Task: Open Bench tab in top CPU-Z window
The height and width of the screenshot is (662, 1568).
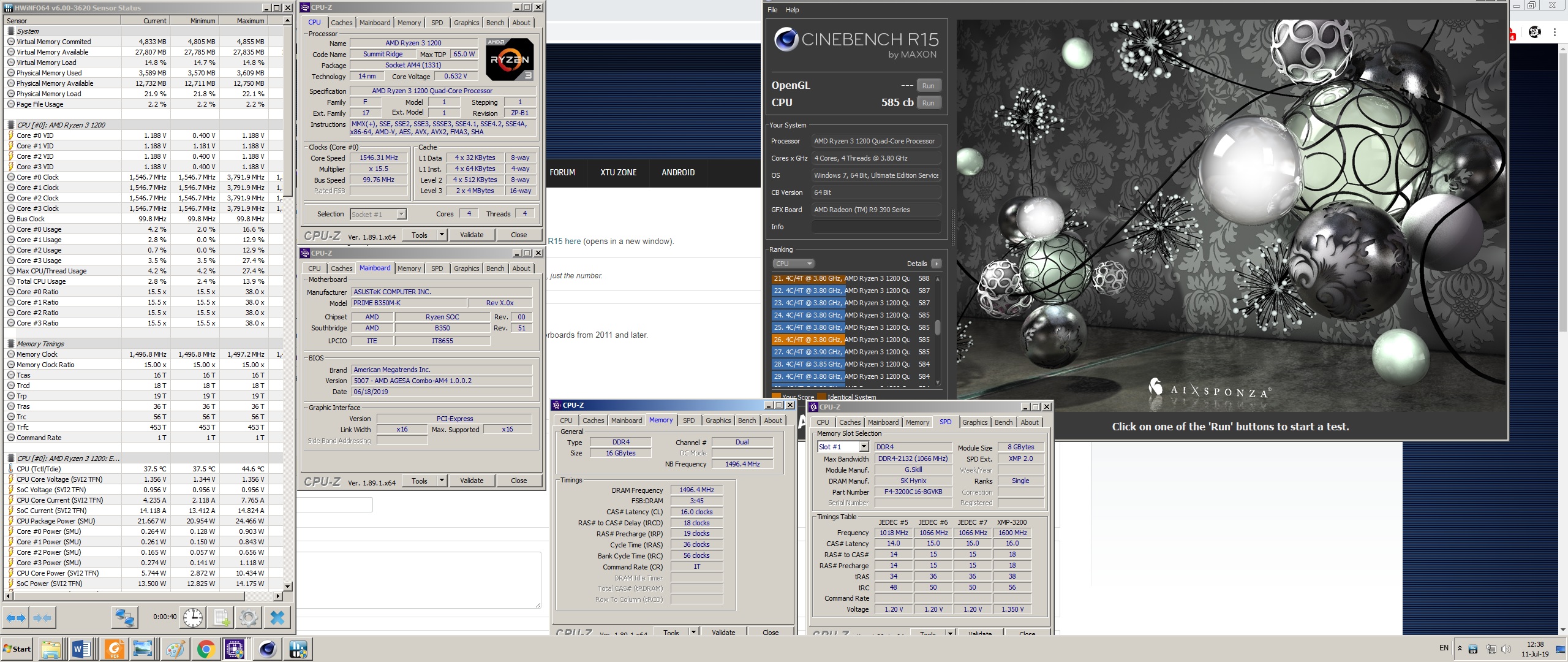Action: pyautogui.click(x=496, y=23)
